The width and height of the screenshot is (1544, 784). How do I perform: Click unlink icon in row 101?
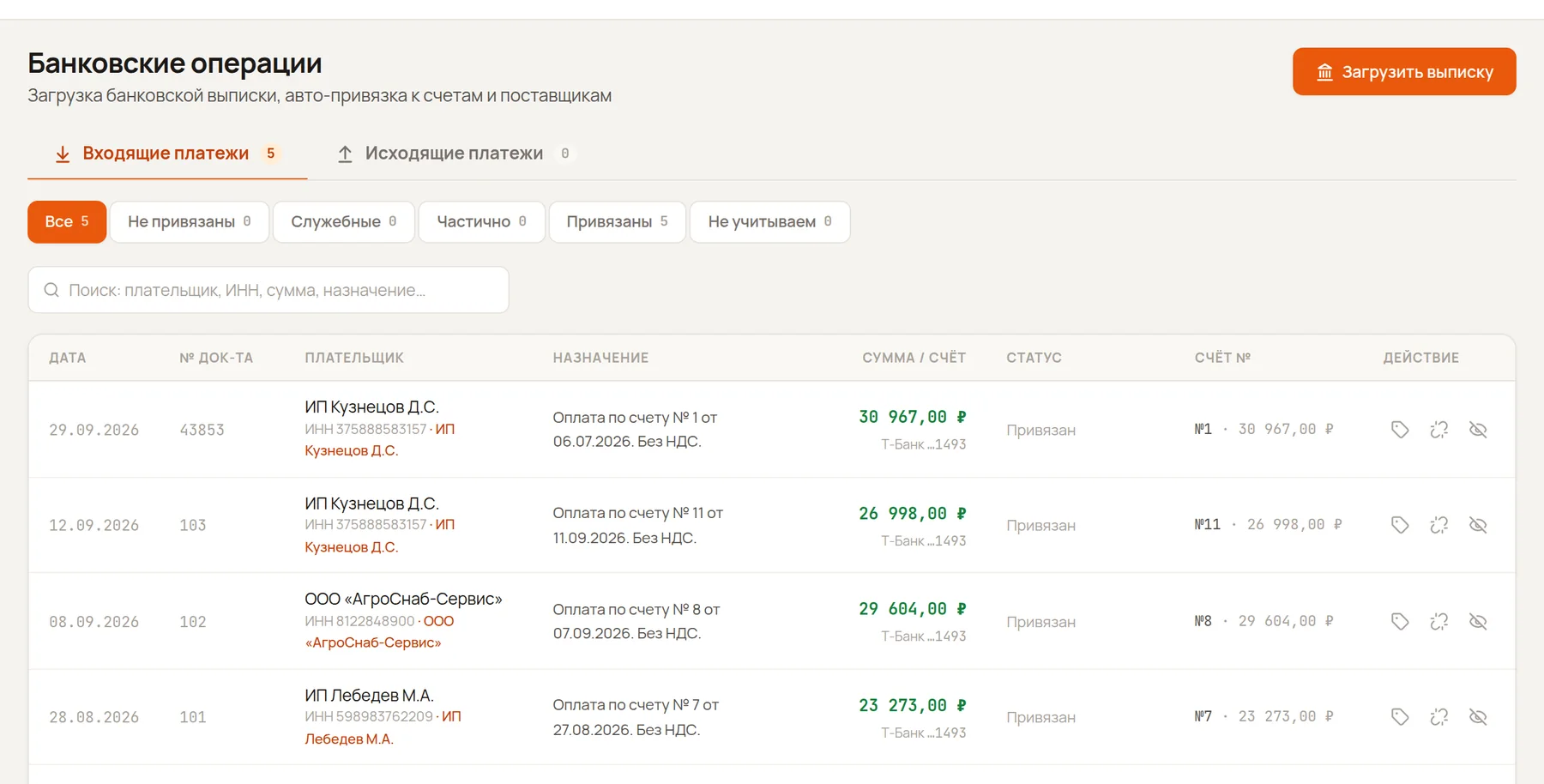coord(1439,717)
